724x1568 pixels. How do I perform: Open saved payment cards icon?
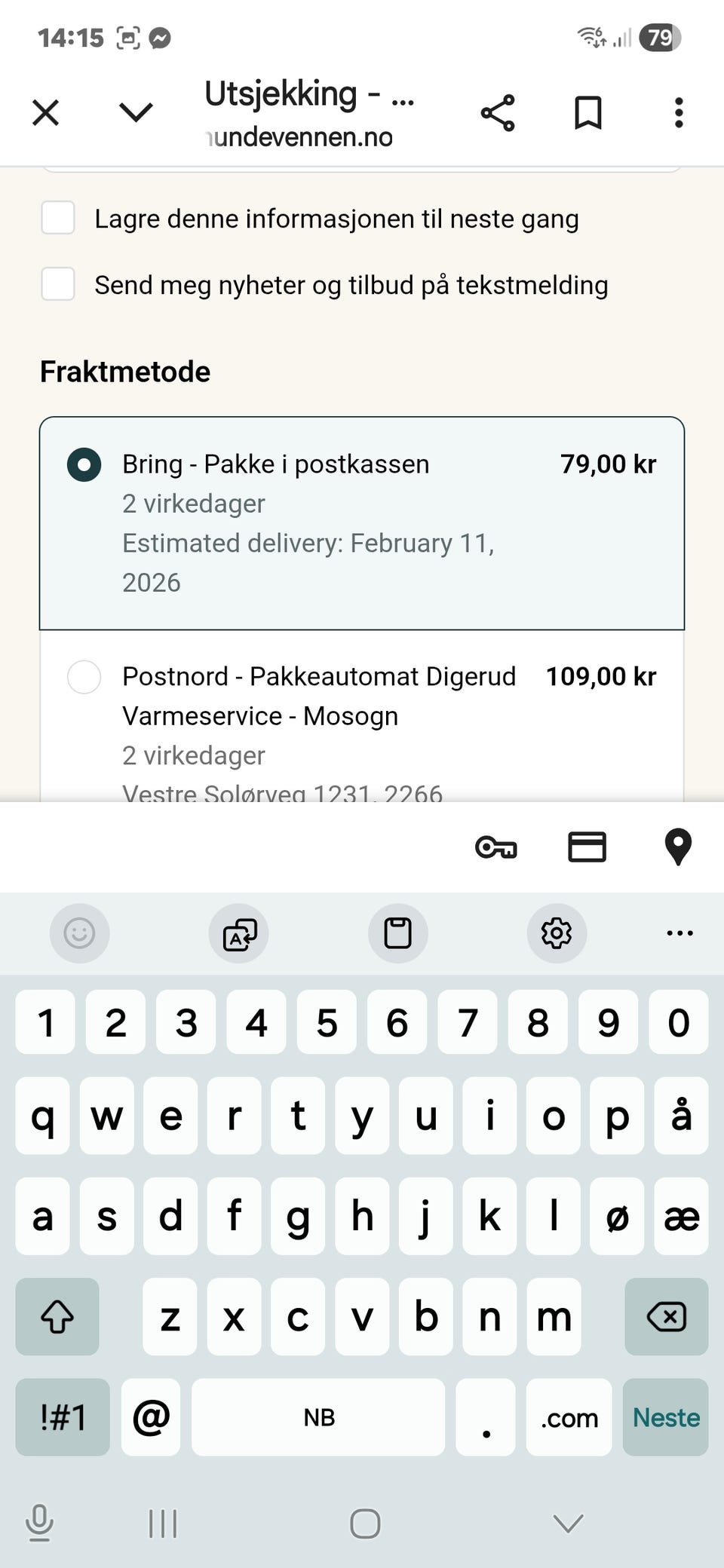point(587,847)
